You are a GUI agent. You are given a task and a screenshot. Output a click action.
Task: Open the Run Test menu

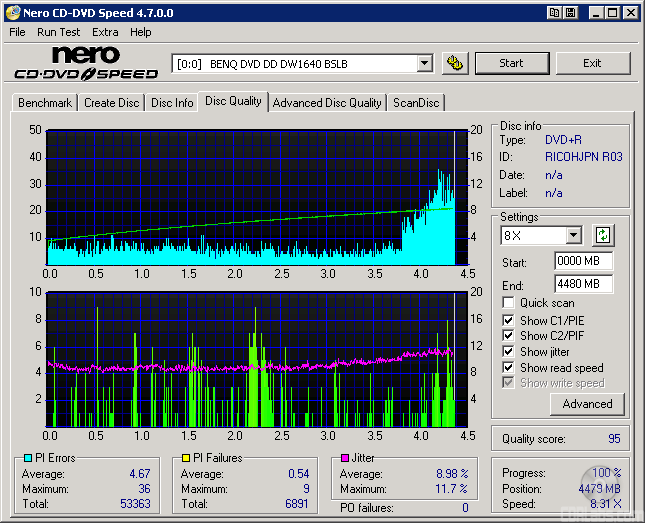59,32
